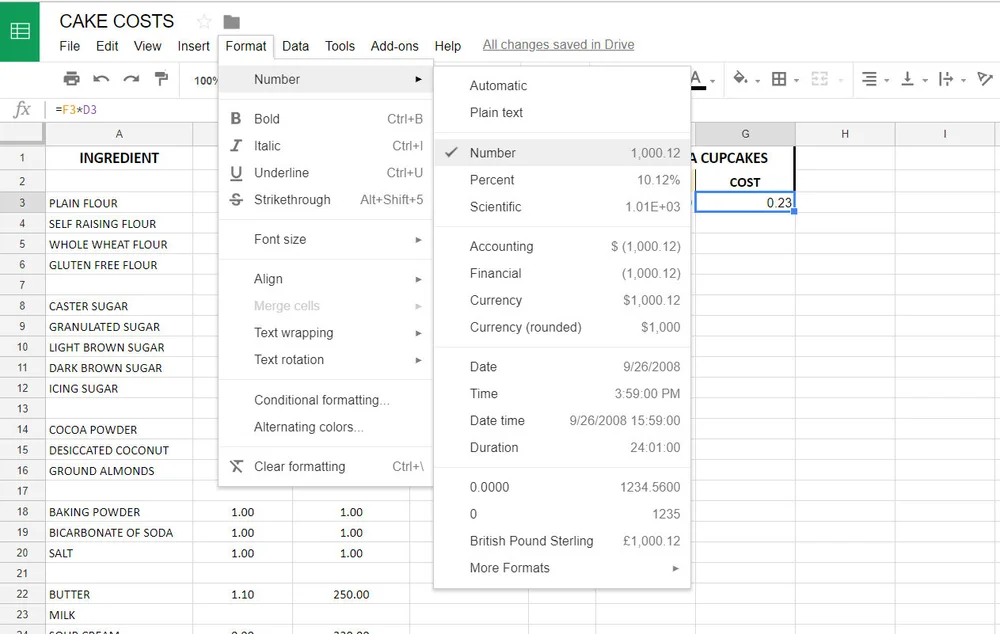The image size is (1000, 634).
Task: Select cell G3 with value 0.23
Action: click(745, 202)
